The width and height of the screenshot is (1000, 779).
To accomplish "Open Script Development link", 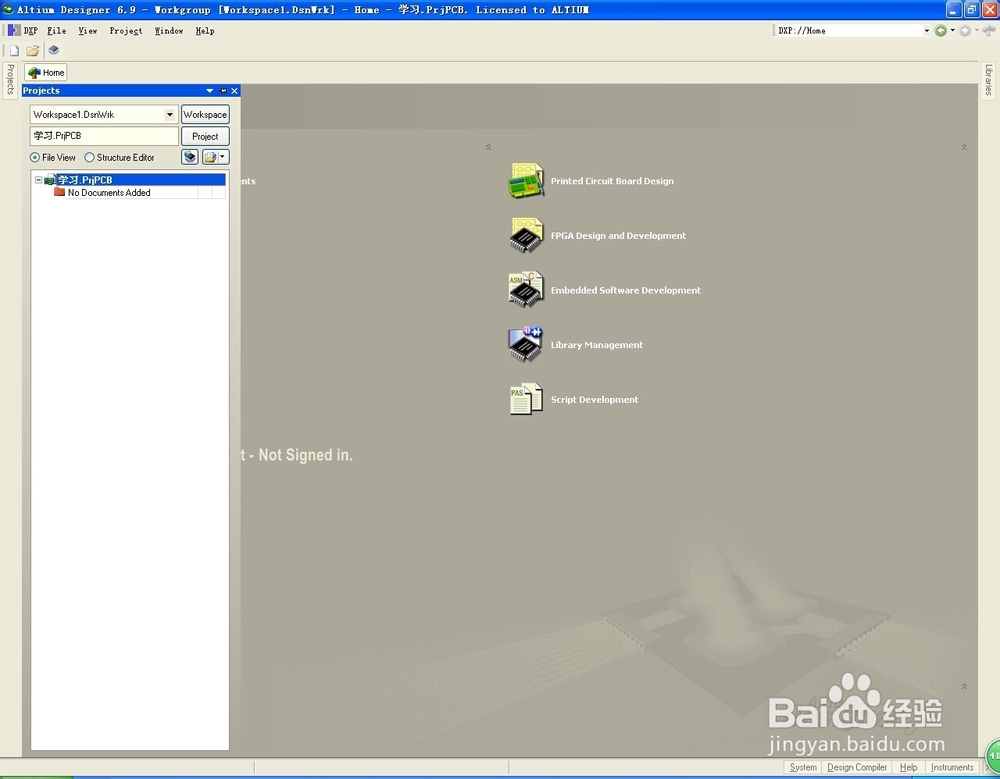I will tap(594, 399).
